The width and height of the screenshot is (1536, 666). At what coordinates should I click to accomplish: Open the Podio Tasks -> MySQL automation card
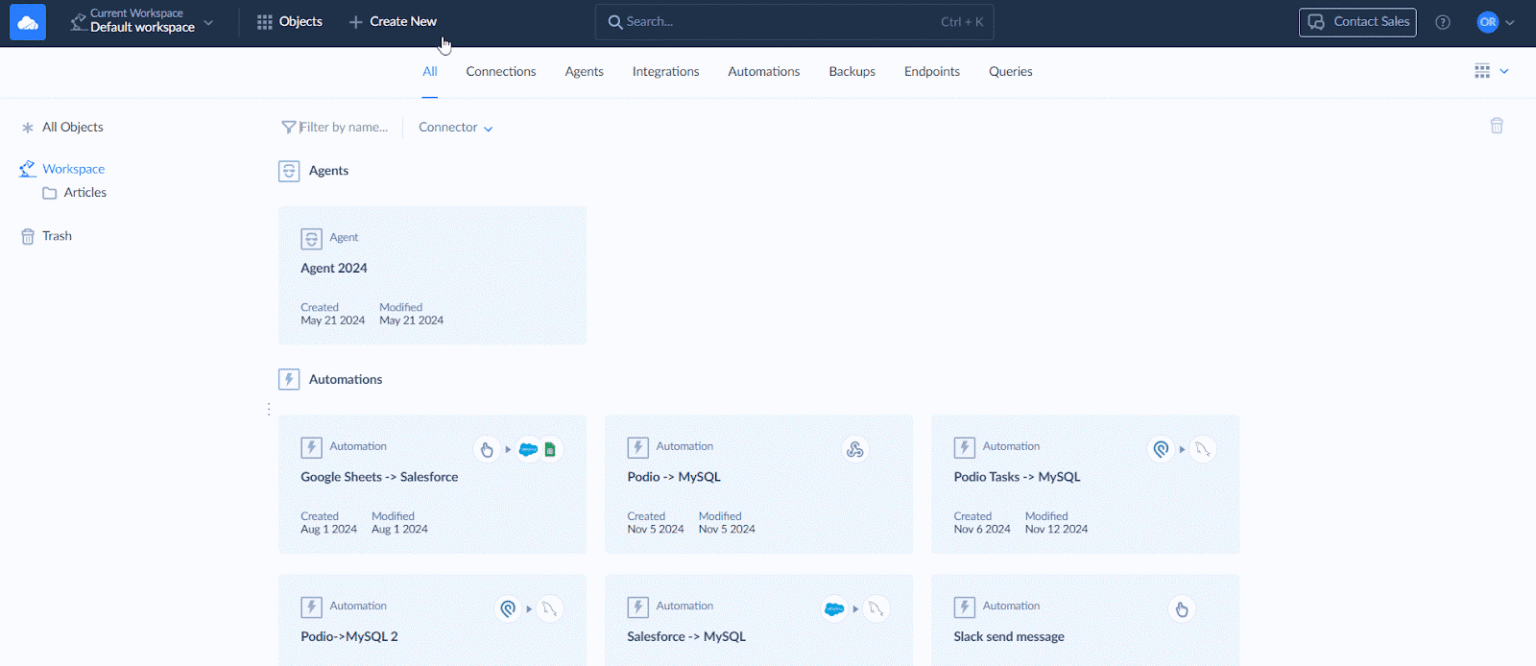tap(1085, 484)
